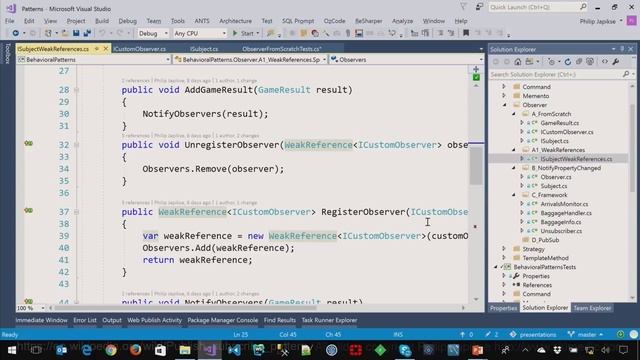Click Solution Explorer forward navigation icon
This screenshot has width=640, height=360.
[507, 62]
